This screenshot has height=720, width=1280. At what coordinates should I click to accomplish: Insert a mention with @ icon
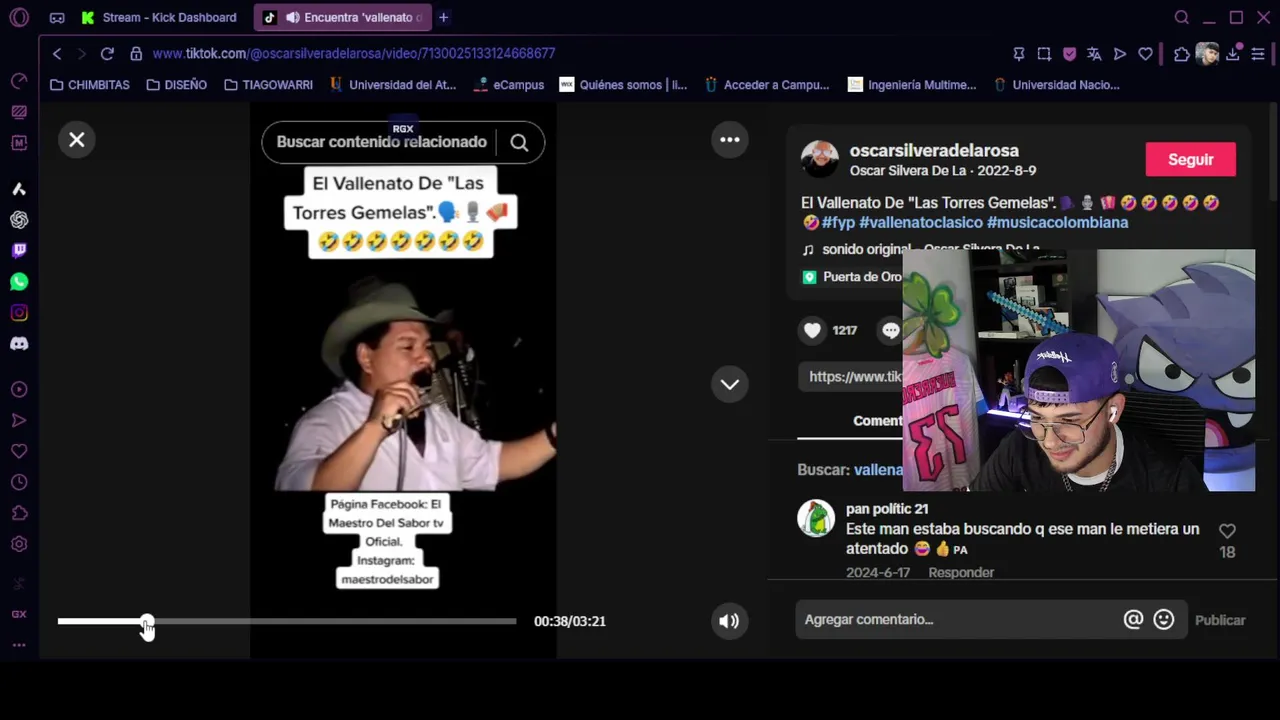pos(1133,620)
